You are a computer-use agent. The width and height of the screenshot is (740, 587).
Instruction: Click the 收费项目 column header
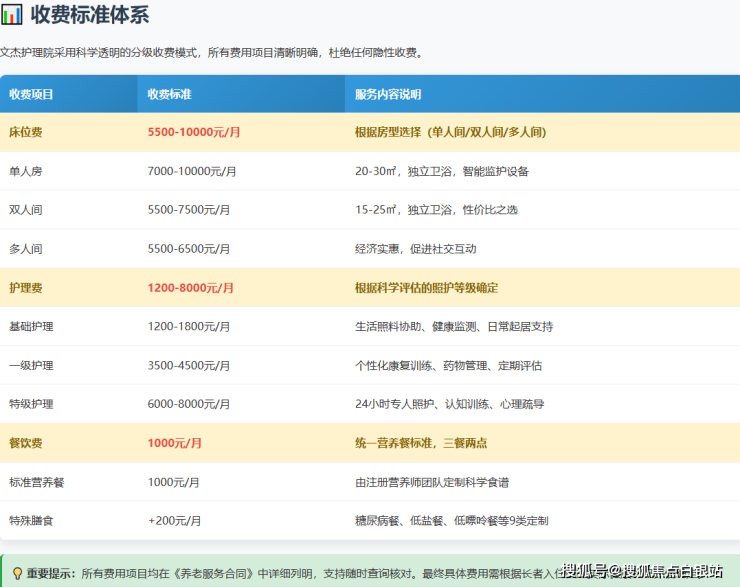31,94
